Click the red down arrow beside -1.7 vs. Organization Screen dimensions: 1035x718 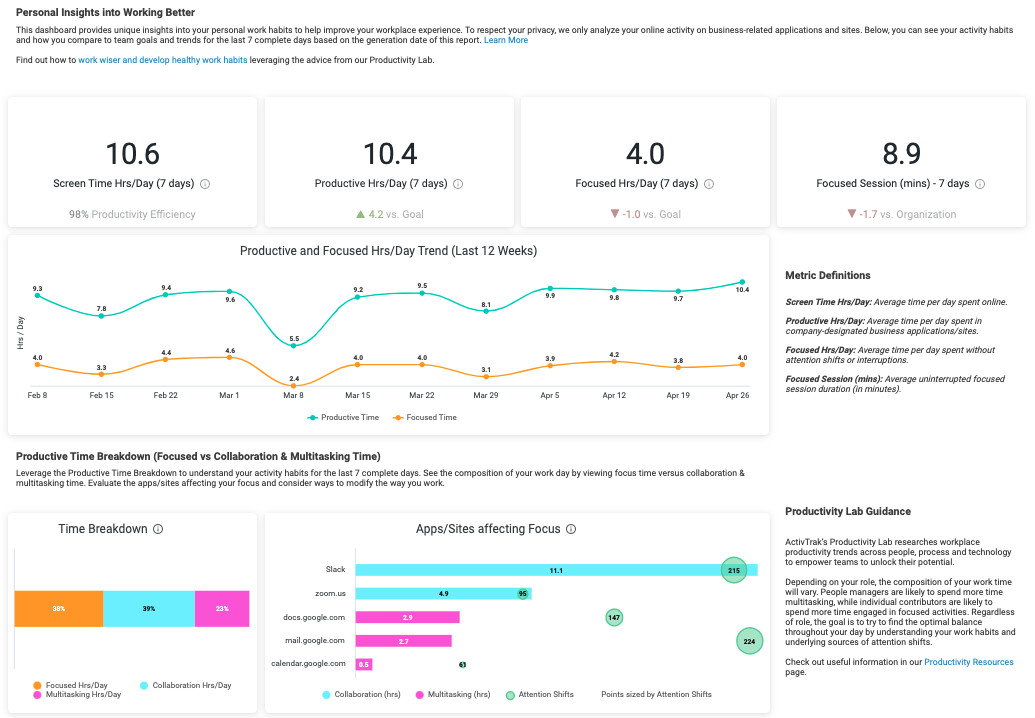tap(851, 214)
